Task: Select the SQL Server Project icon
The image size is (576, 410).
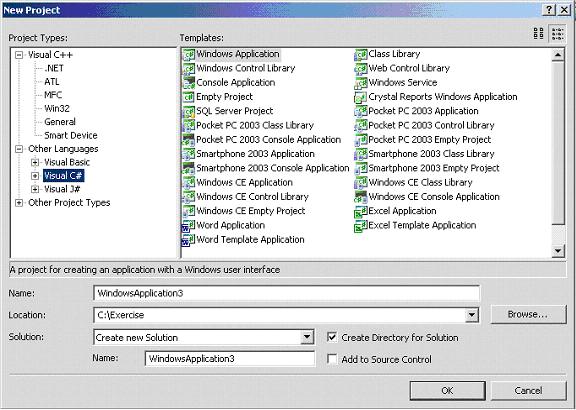Action: tap(189, 111)
